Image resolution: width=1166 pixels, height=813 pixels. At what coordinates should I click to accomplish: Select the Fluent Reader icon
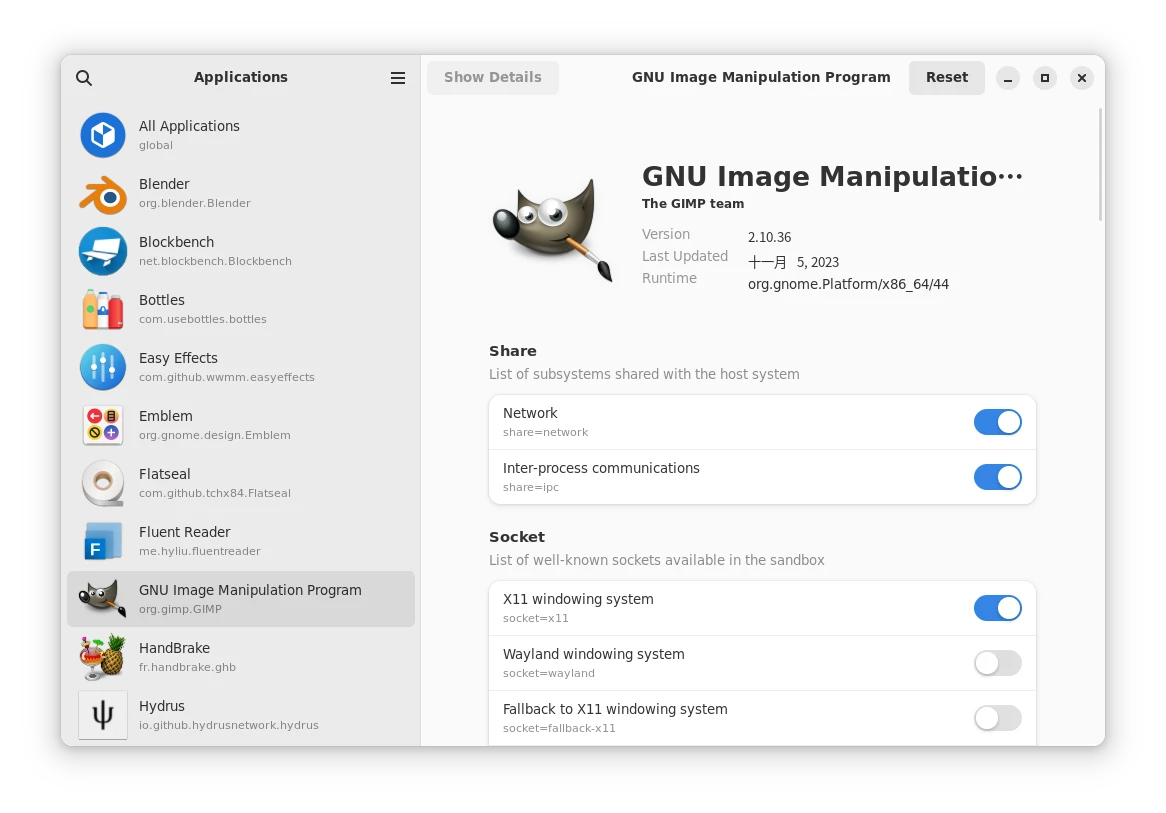tap(103, 541)
